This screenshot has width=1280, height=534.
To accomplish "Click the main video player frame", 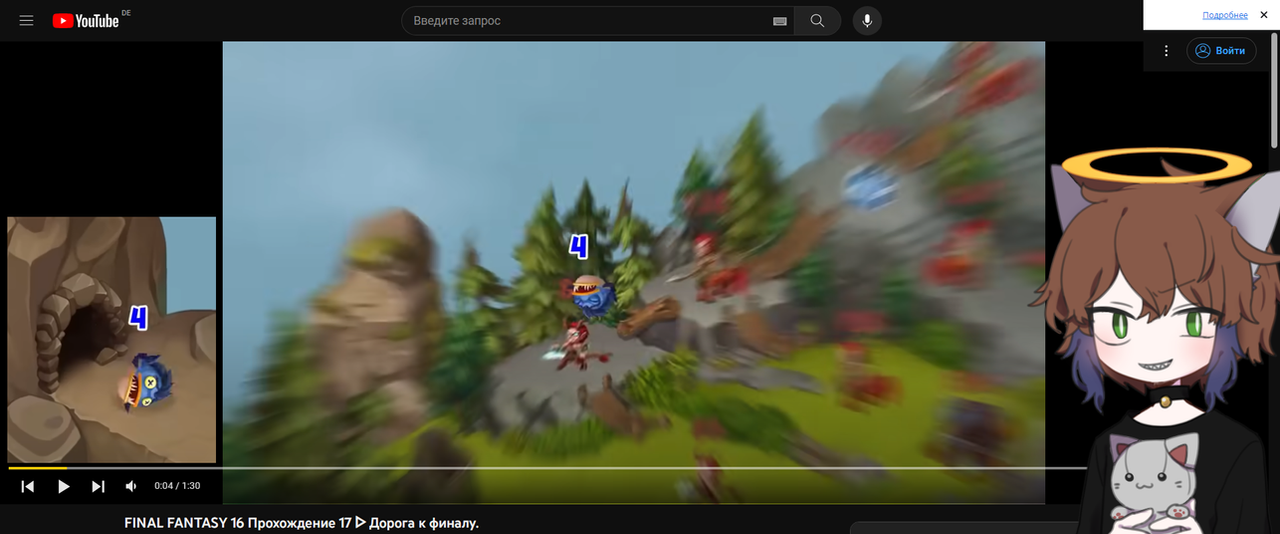I will 633,272.
